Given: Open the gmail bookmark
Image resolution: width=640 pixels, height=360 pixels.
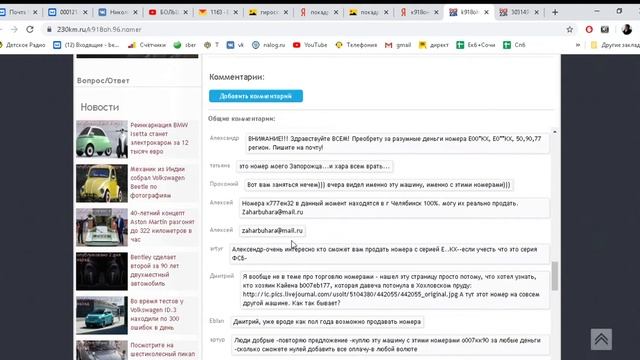Looking at the screenshot, I should coord(398,45).
